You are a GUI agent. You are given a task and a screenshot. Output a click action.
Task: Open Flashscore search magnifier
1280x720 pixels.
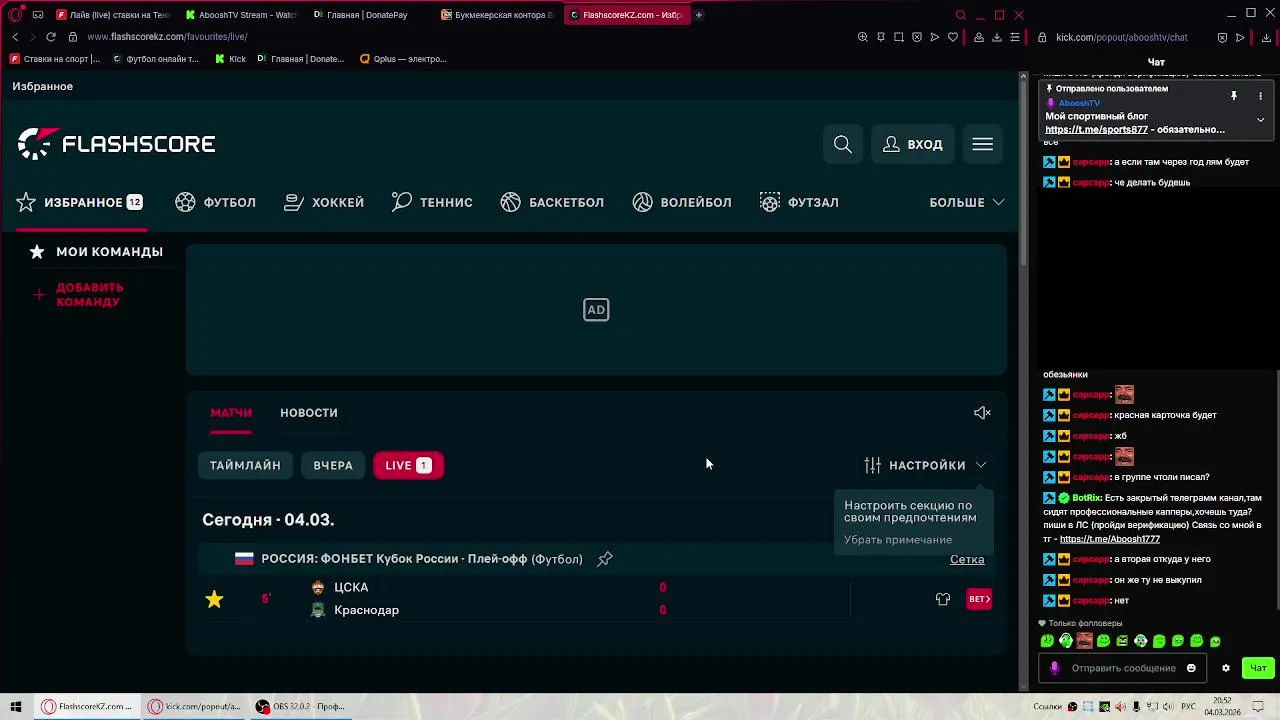pyautogui.click(x=843, y=145)
